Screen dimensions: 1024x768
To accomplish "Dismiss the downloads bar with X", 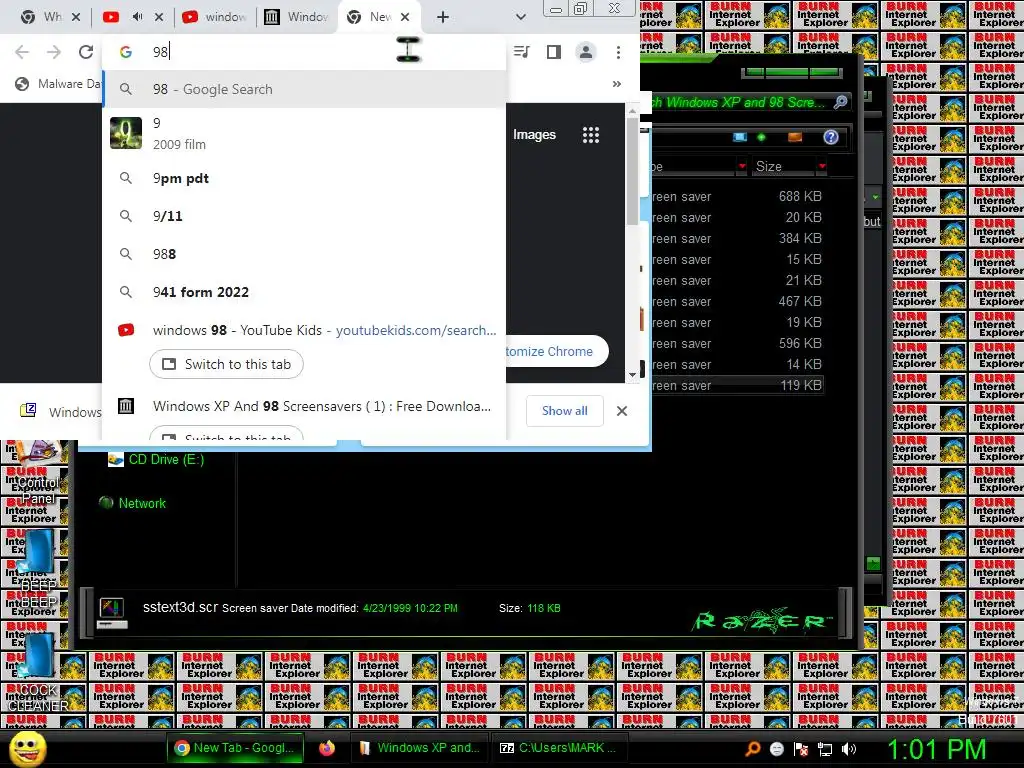I will click(622, 411).
